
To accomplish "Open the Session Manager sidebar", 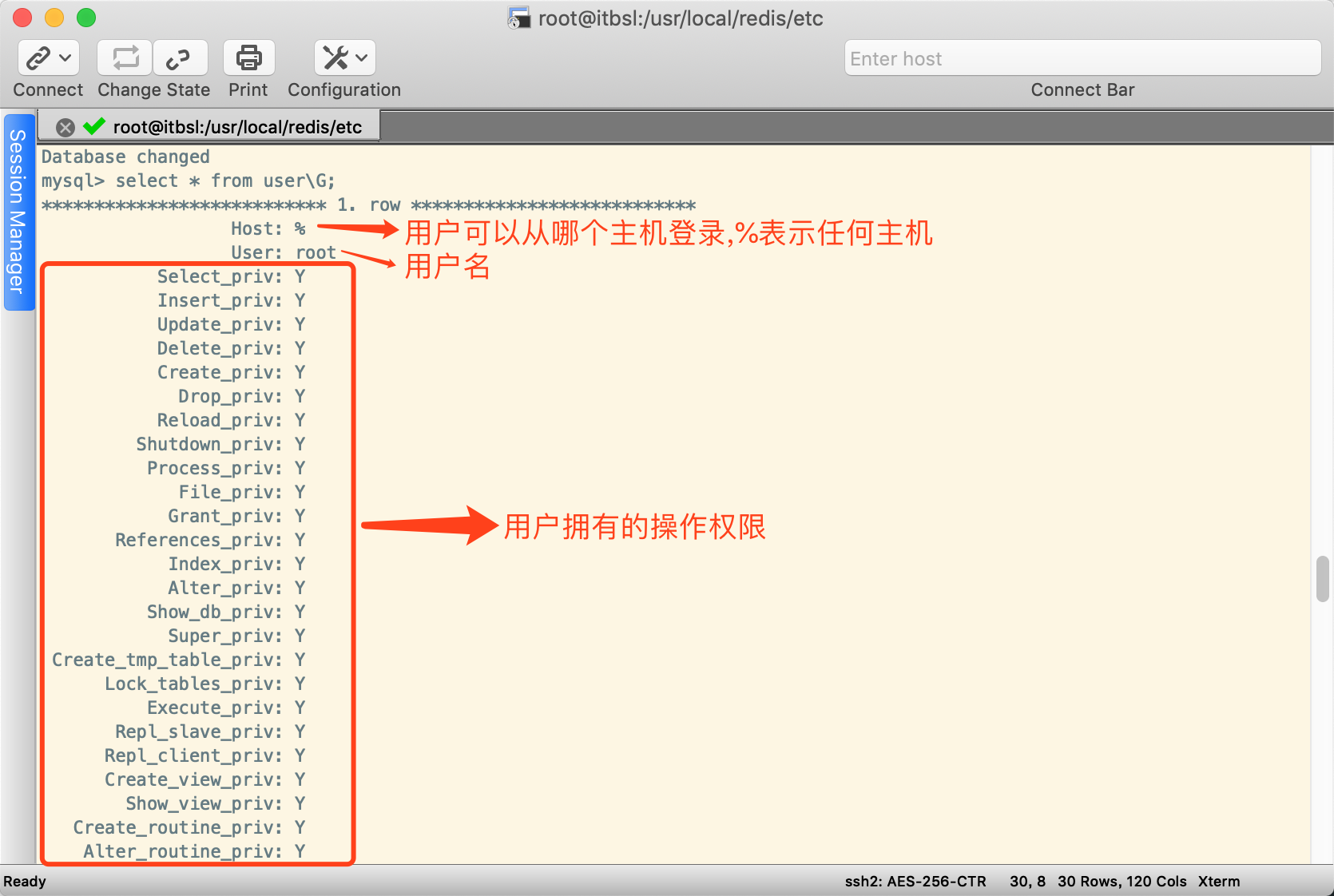I will [x=17, y=216].
